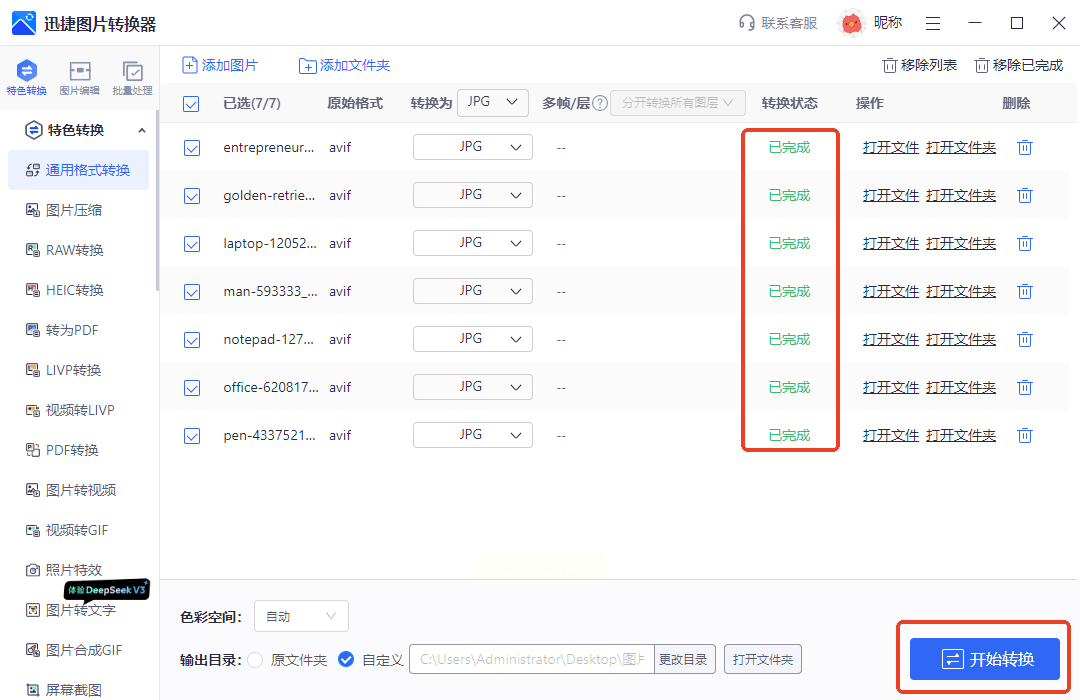
Task: Uncheck the laptop-12052 file checkbox
Action: click(x=192, y=244)
